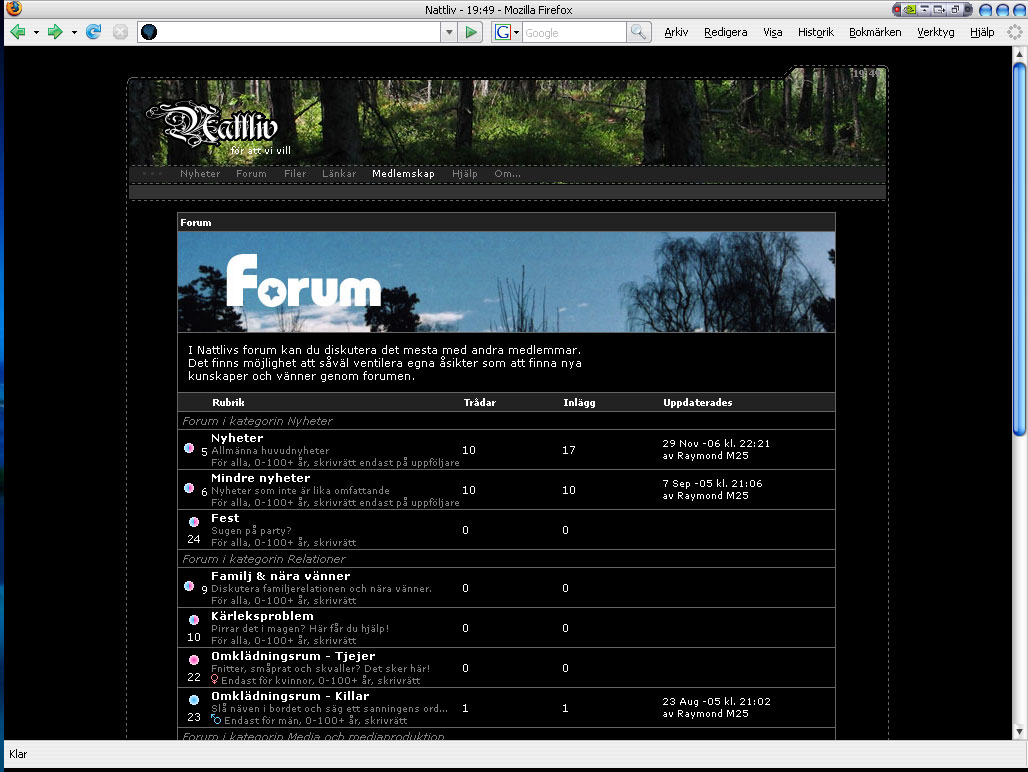Click the green Back arrow button

point(17,32)
